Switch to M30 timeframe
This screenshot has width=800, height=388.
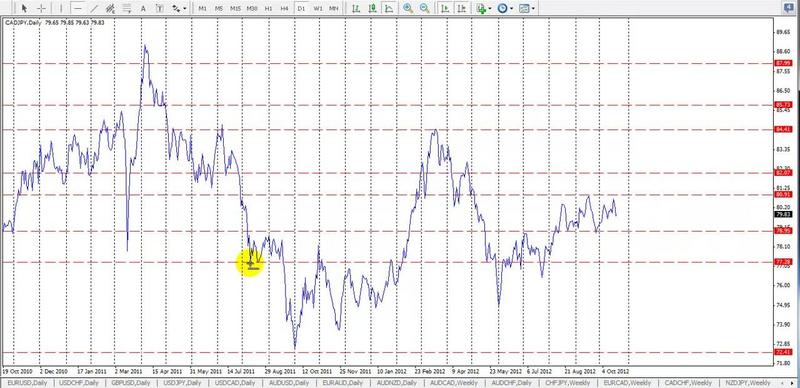tap(252, 8)
